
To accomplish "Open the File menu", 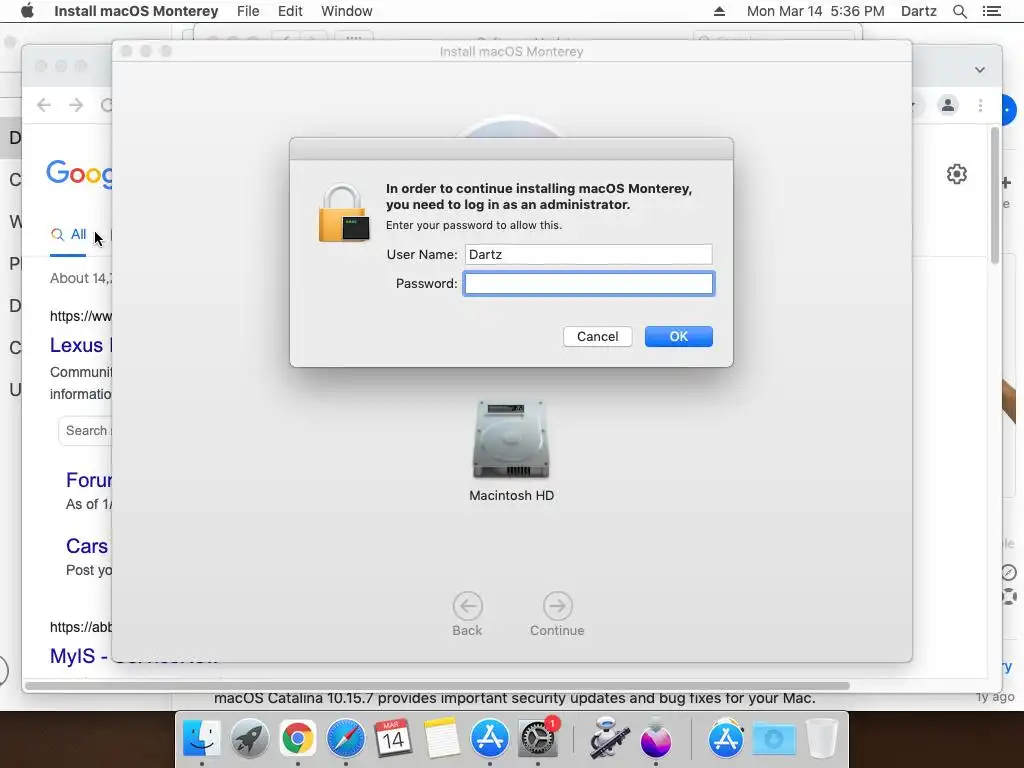I will 248,11.
